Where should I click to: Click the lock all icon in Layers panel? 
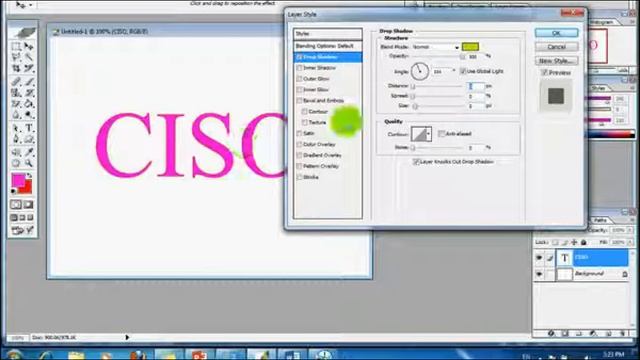pyautogui.click(x=584, y=242)
